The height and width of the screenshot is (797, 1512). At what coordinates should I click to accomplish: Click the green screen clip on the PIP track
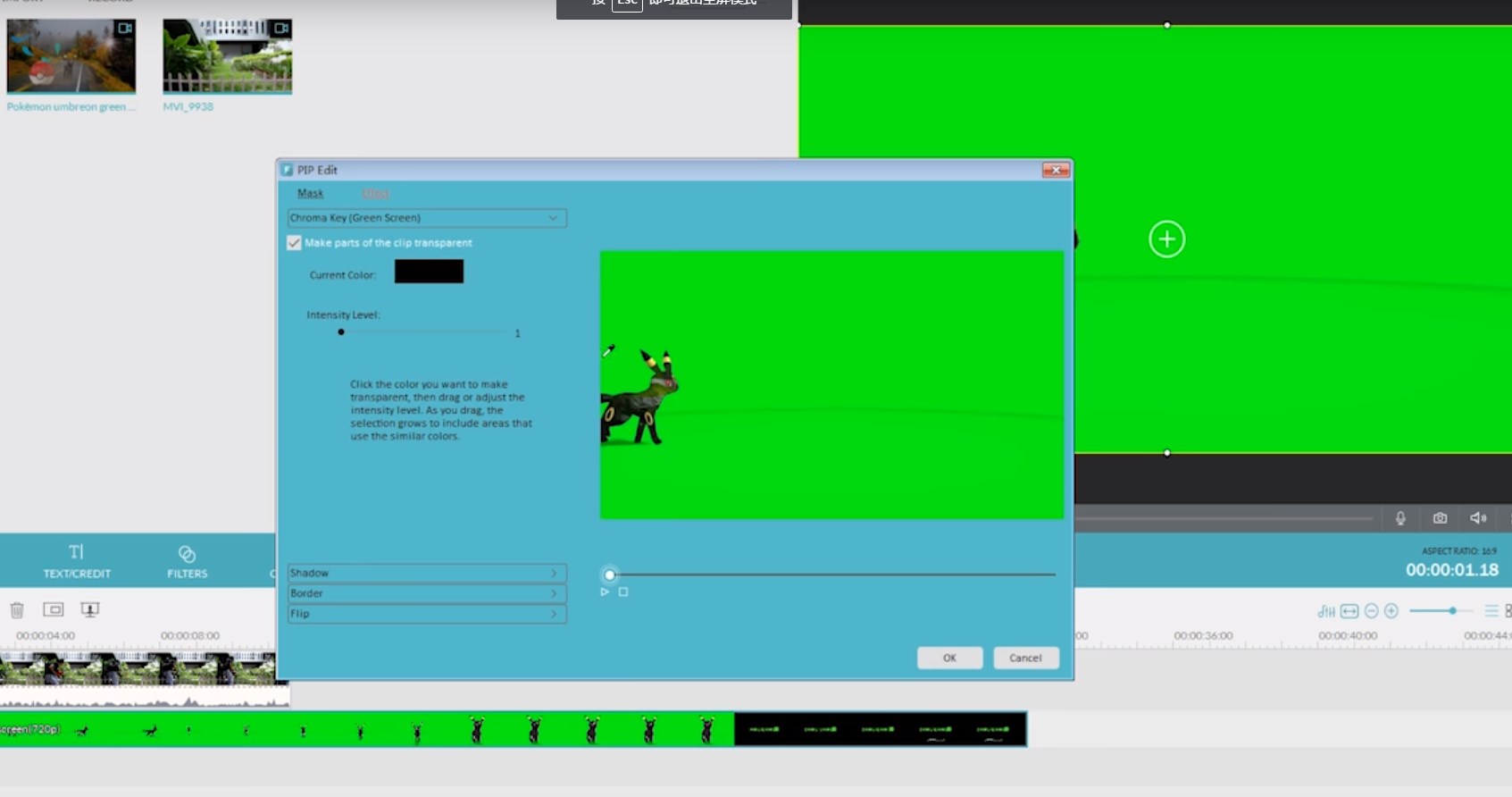click(514, 729)
